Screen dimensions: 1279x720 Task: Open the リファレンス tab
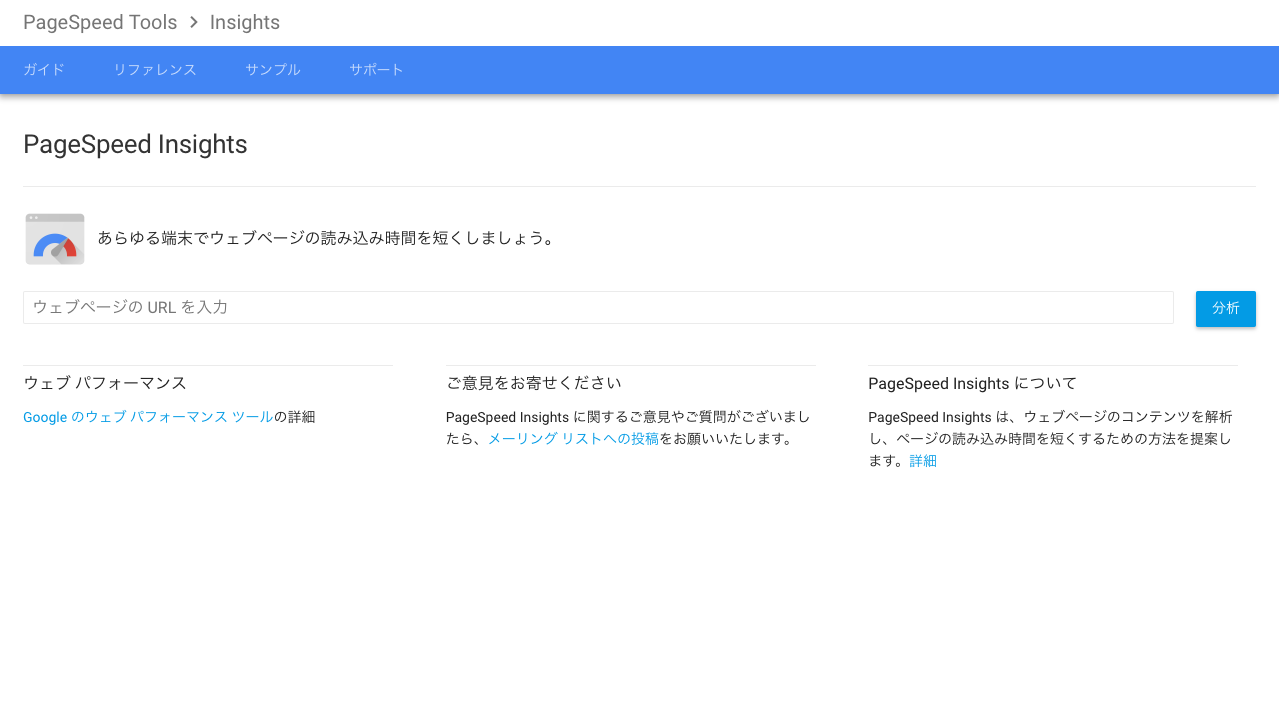pos(155,70)
